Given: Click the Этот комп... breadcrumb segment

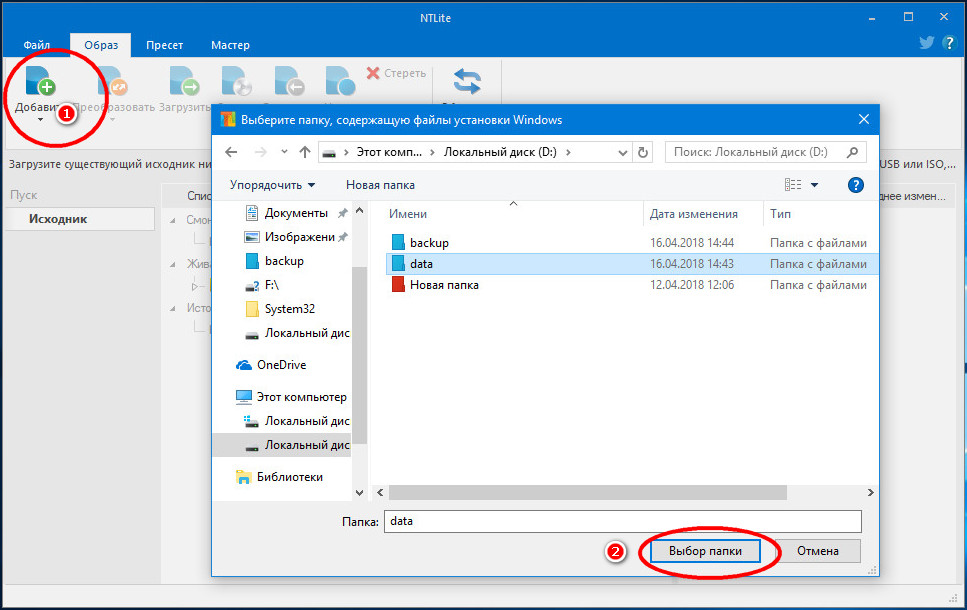Looking at the screenshot, I should (x=389, y=152).
